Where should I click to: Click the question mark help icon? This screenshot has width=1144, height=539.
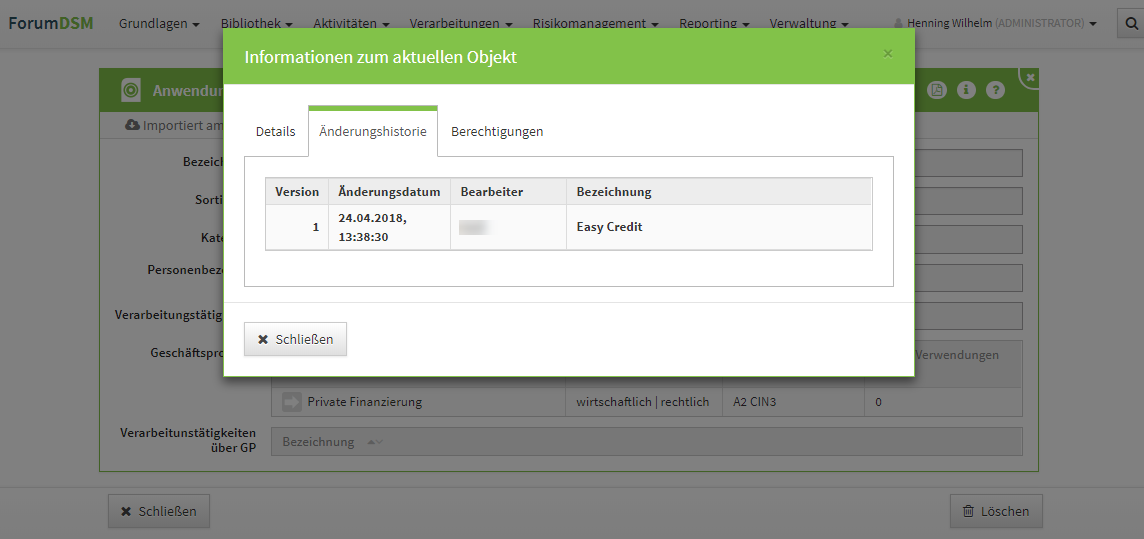[994, 90]
